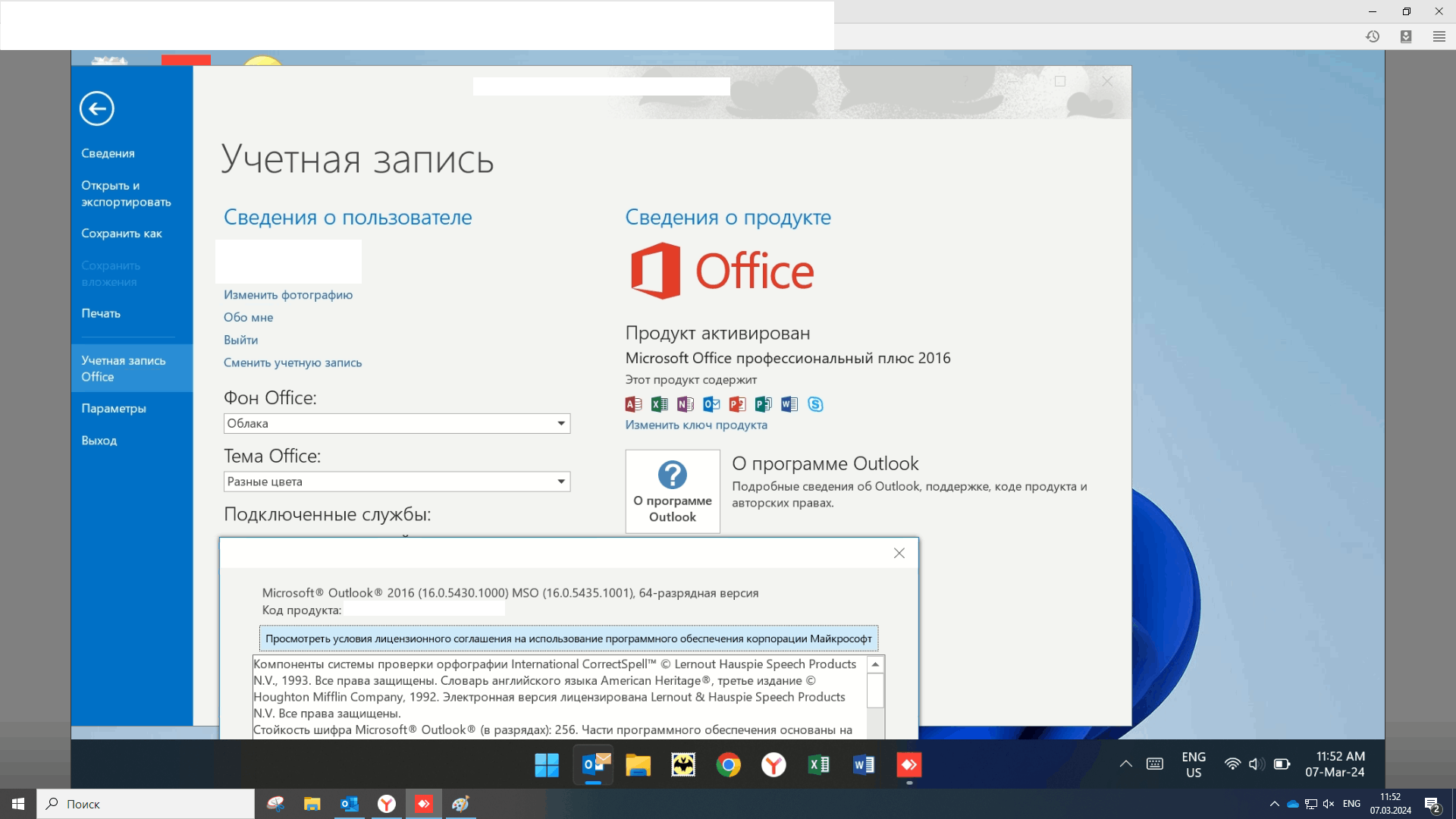The image size is (1456, 819).
Task: Click the local muted volume tray icon
Action: [x=1329, y=804]
